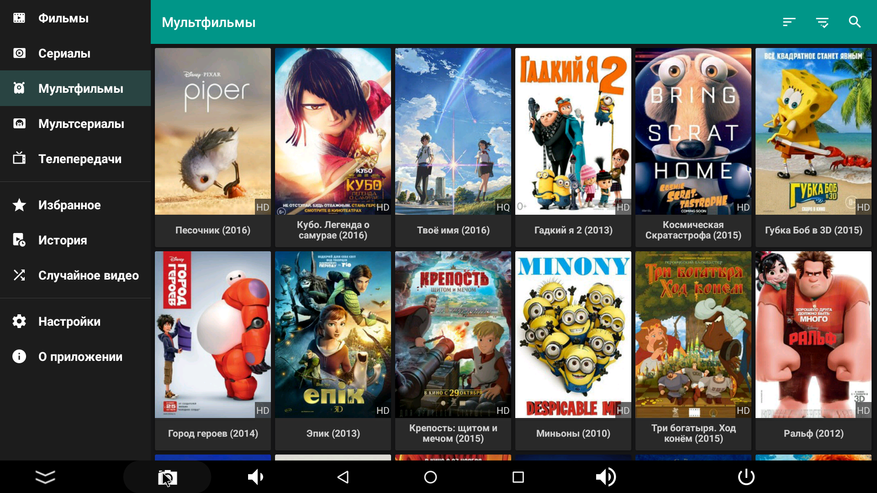Open the Губка Боб в 3D poster
Viewport: 877px width, 493px height.
pos(813,131)
